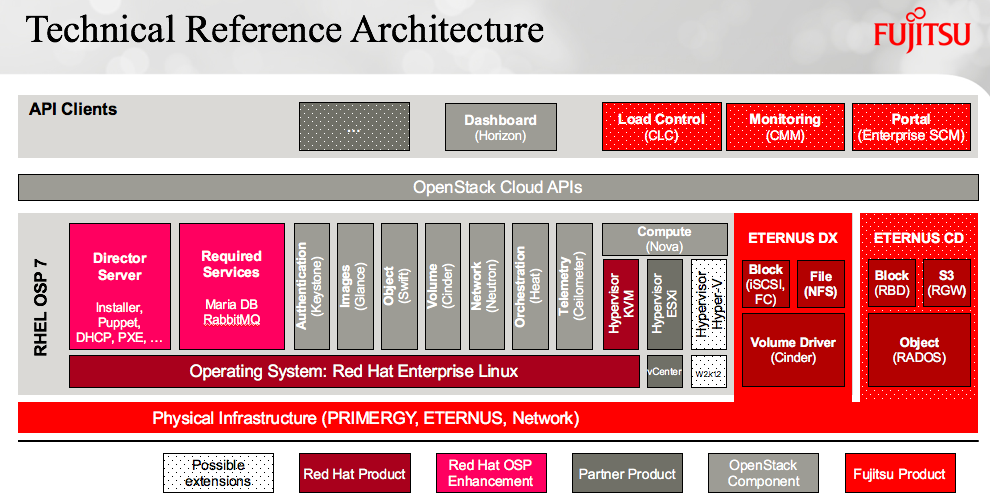The width and height of the screenshot is (990, 499).
Task: Open the Portal (Enterprise SCM) block
Action: pyautogui.click(x=910, y=126)
